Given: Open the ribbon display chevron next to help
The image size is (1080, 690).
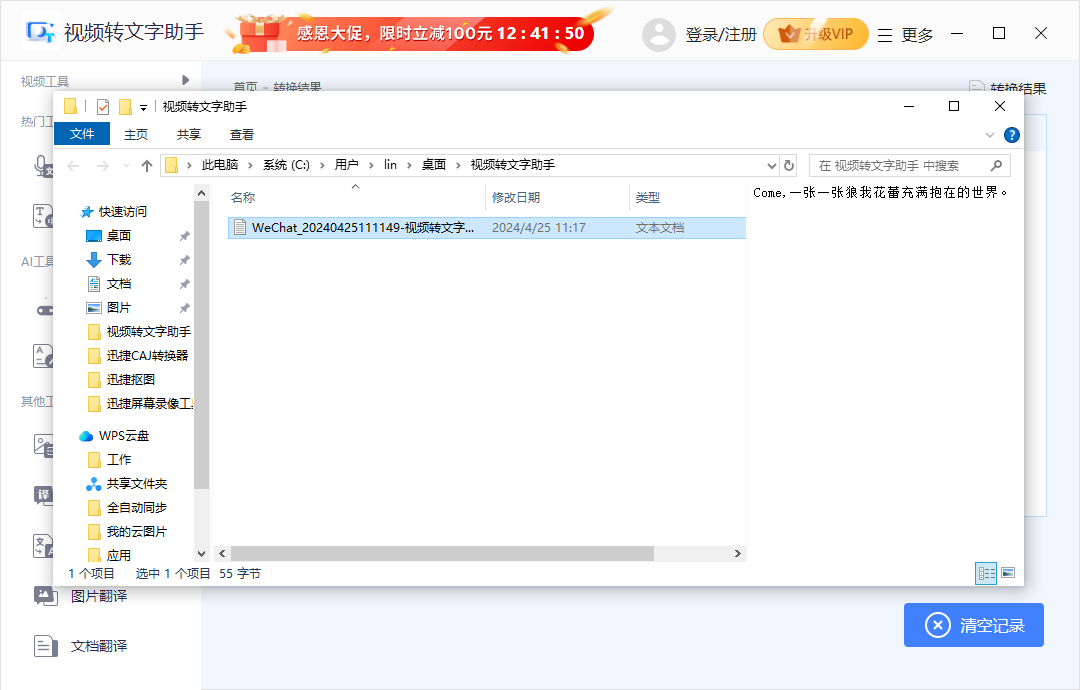Looking at the screenshot, I should [x=990, y=134].
